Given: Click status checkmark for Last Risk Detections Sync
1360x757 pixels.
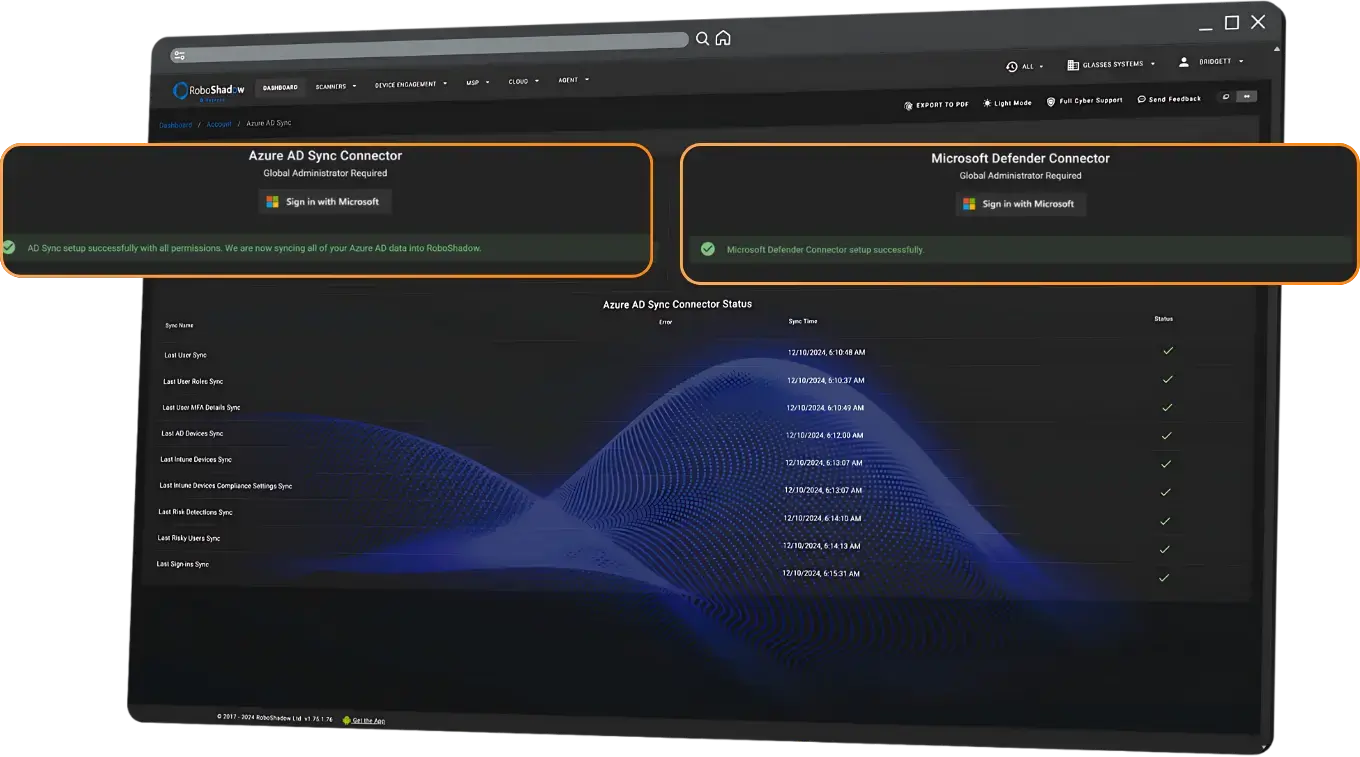Looking at the screenshot, I should pyautogui.click(x=1164, y=521).
